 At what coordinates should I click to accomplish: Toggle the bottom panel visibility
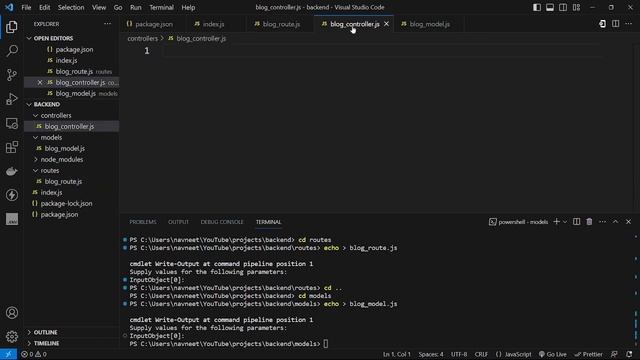point(550,7)
